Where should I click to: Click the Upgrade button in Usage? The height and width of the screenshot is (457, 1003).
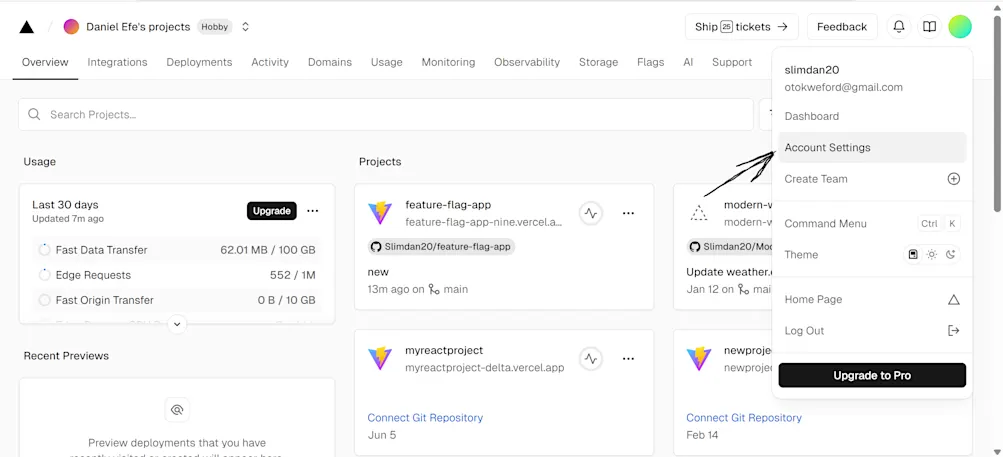[x=271, y=211]
